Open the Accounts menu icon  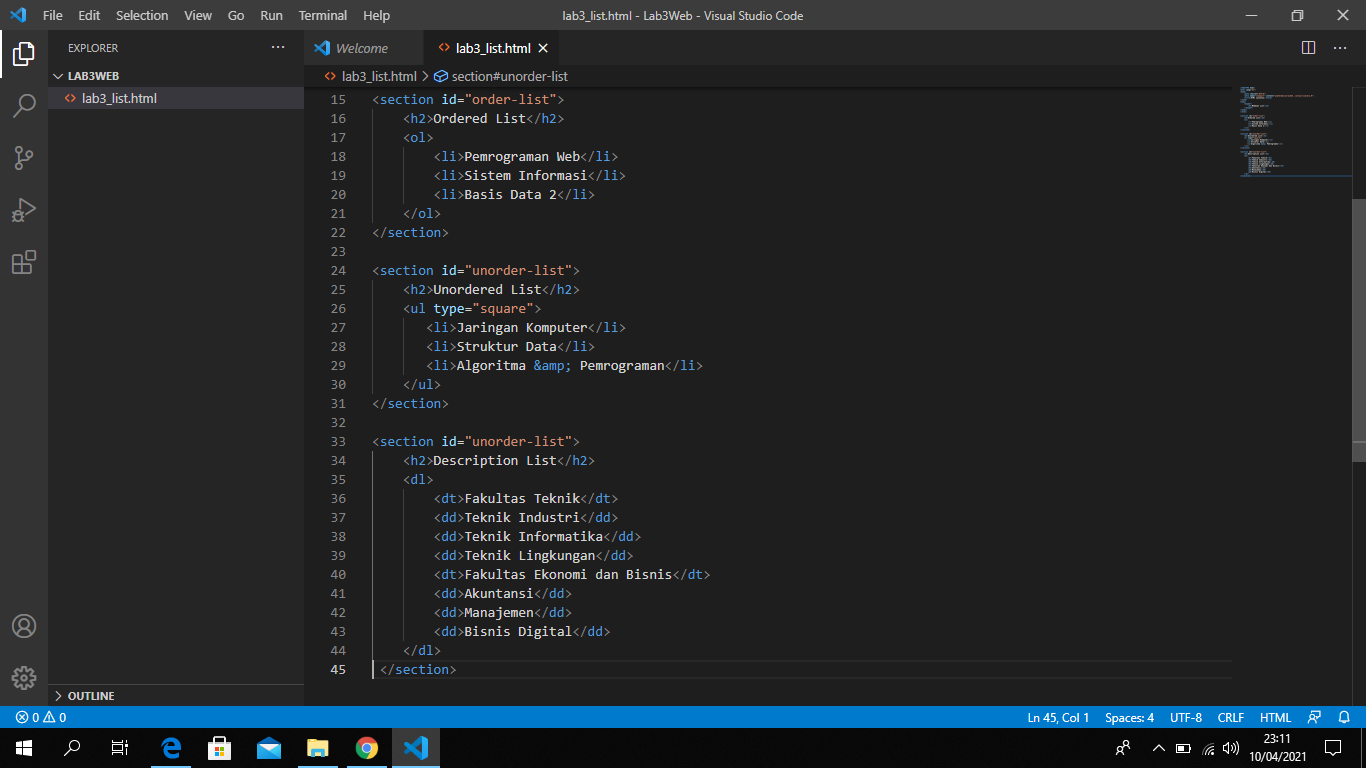point(24,626)
